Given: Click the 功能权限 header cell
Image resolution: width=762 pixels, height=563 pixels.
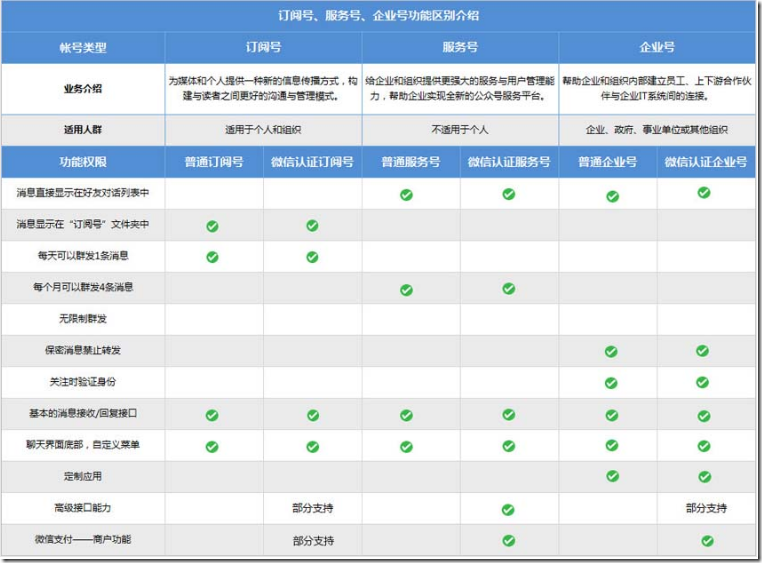Looking at the screenshot, I should pos(83,162).
